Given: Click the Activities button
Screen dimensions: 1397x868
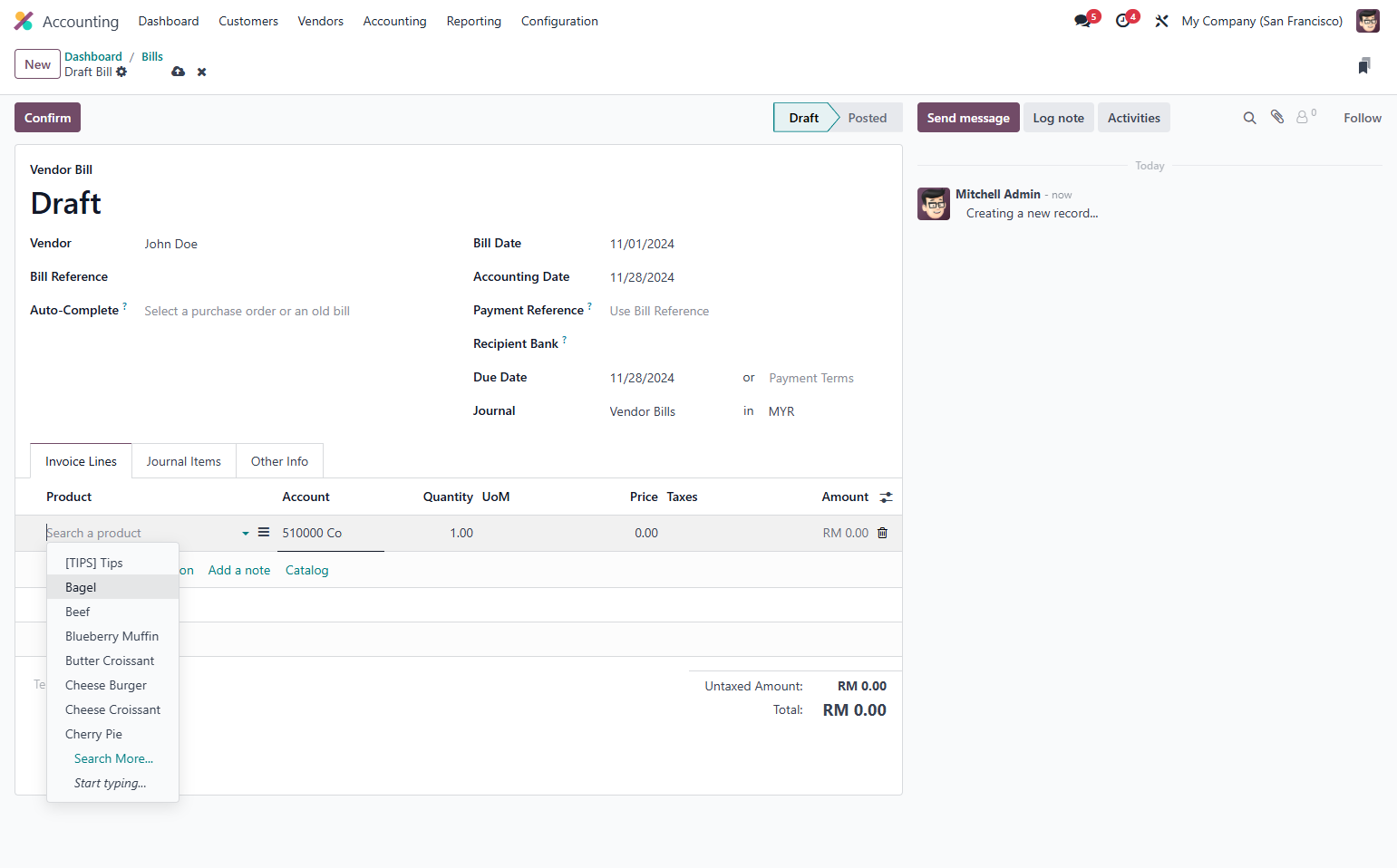Looking at the screenshot, I should (1134, 118).
